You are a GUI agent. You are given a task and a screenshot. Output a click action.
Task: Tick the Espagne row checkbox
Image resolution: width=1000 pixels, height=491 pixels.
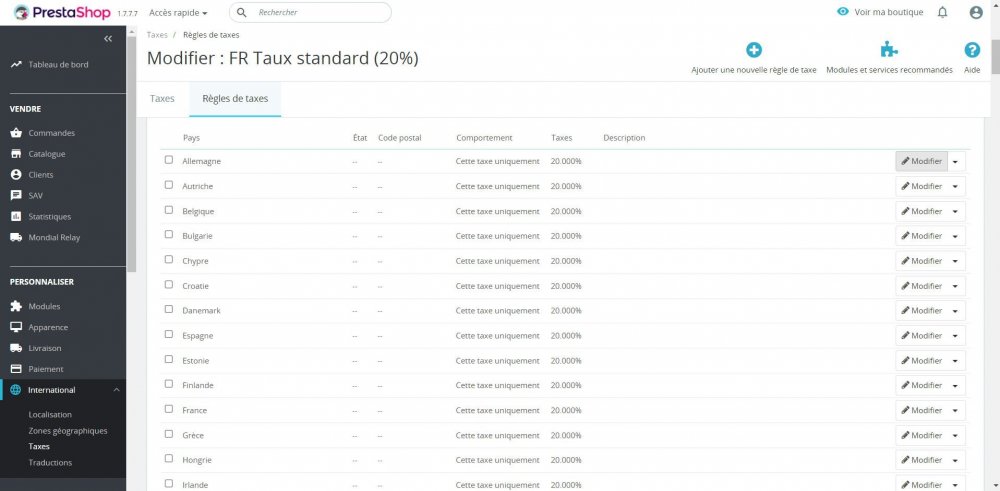click(x=168, y=334)
